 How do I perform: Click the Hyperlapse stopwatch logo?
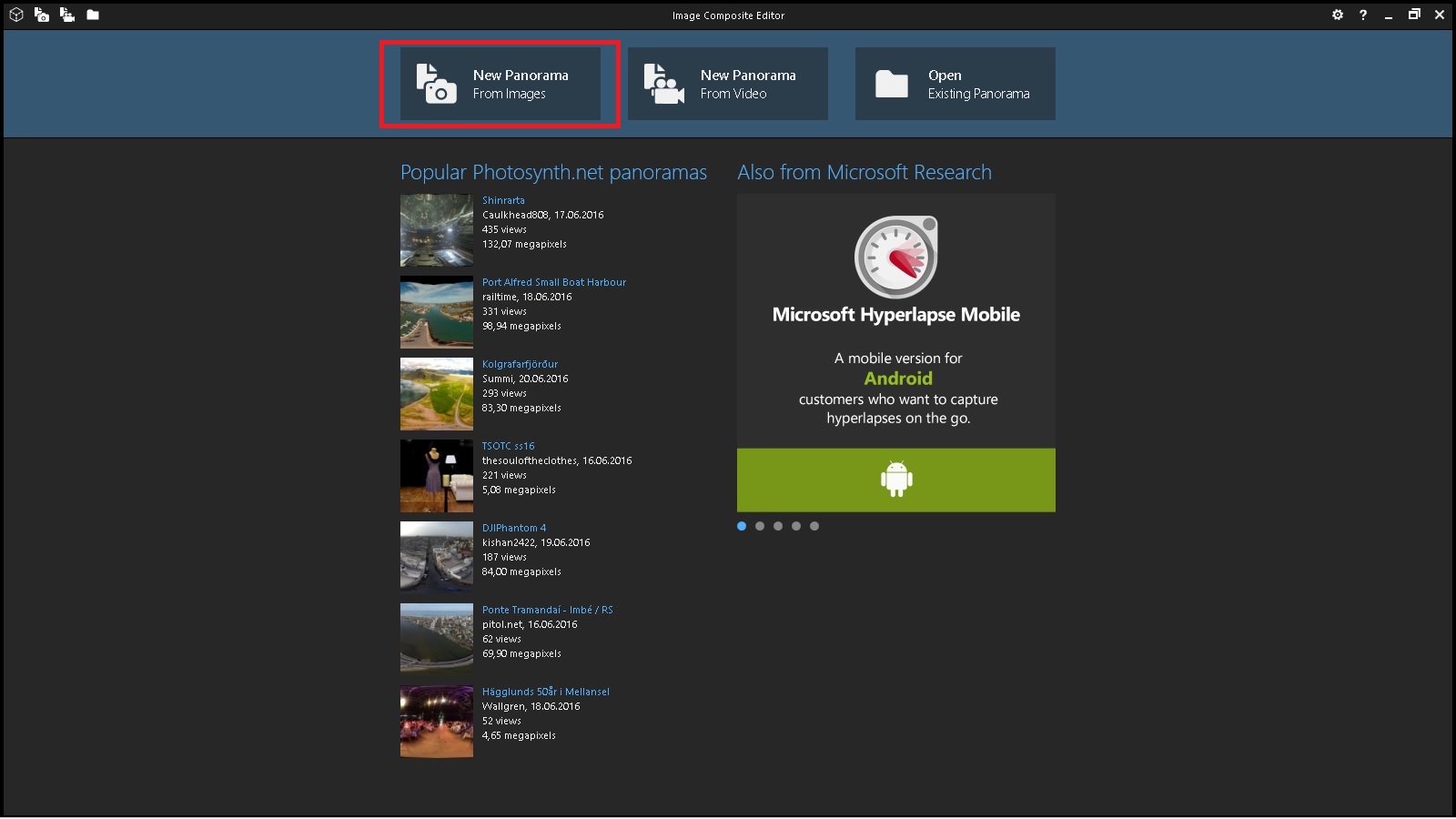click(896, 257)
